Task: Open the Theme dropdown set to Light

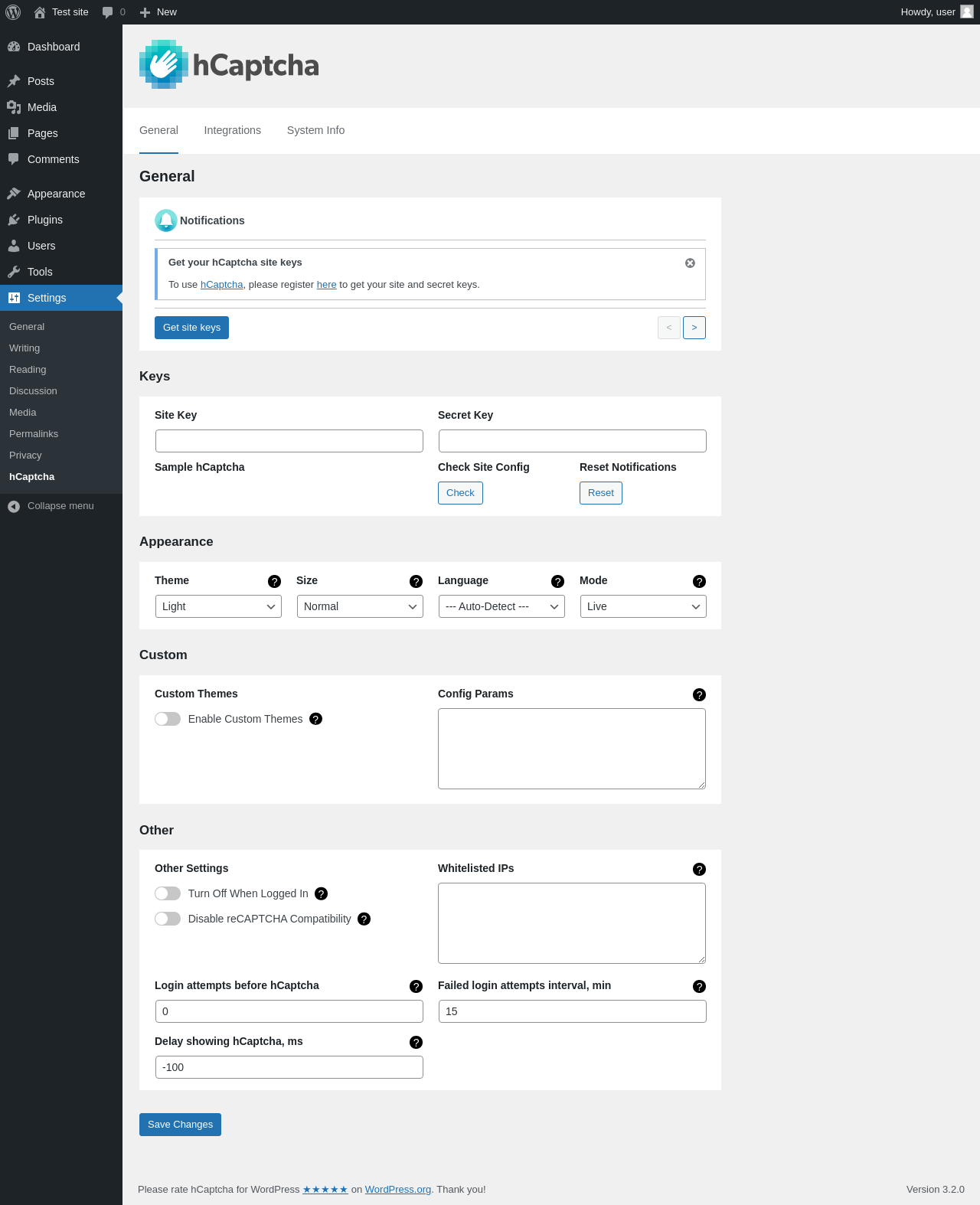Action: [x=218, y=606]
